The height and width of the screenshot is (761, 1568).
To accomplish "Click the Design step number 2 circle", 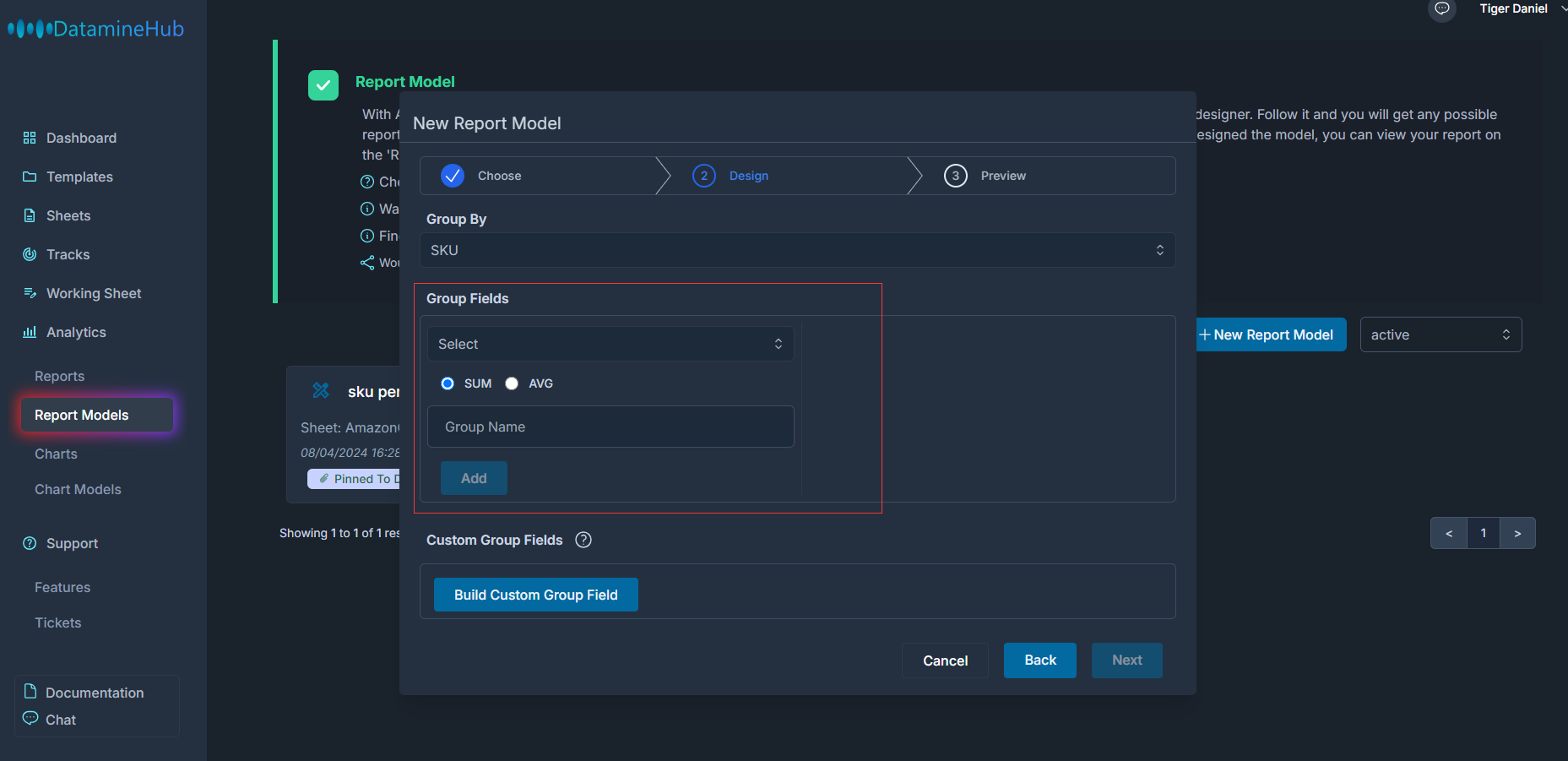I will tap(704, 176).
